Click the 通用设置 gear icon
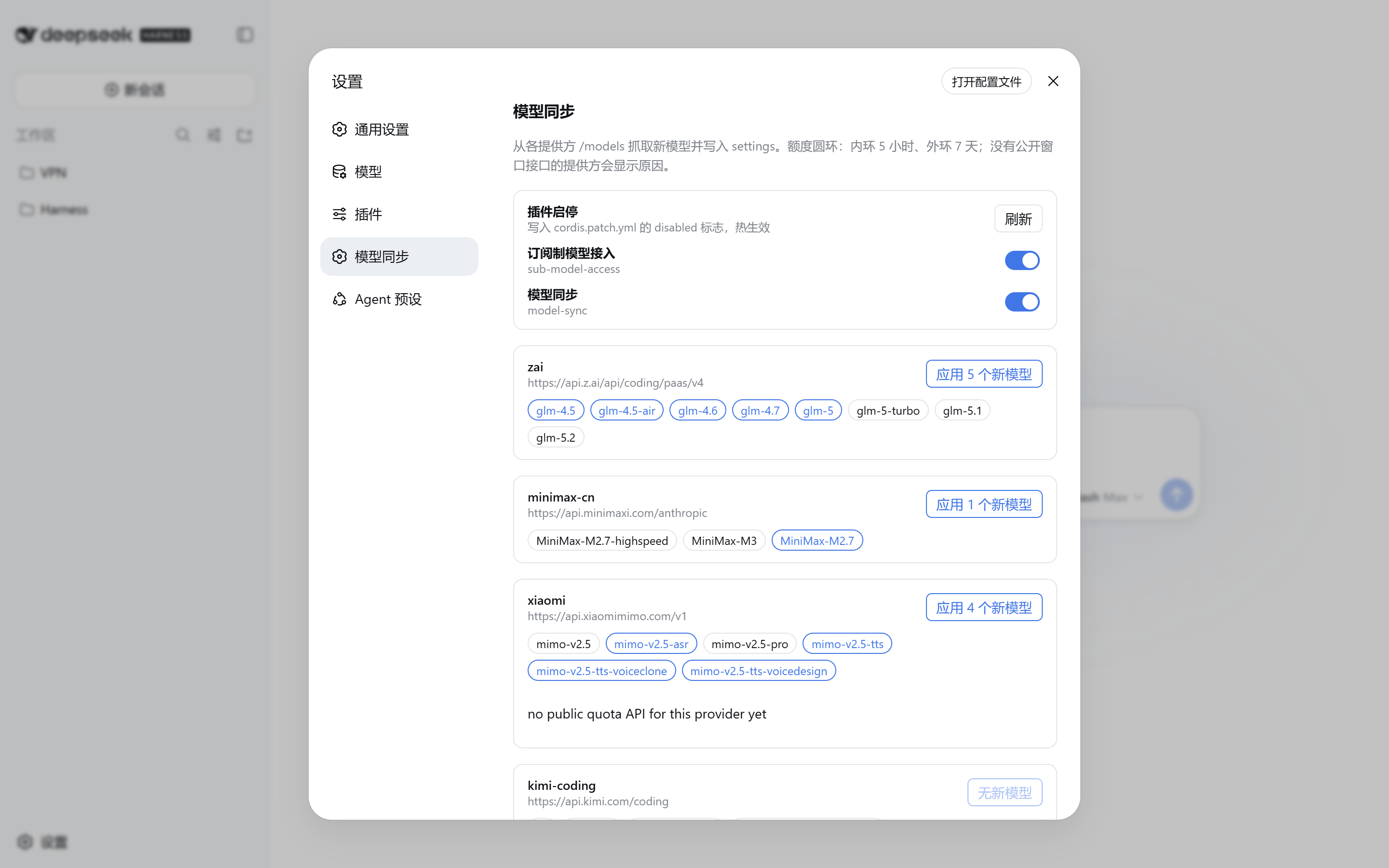Viewport: 1389px width, 868px height. pos(339,130)
